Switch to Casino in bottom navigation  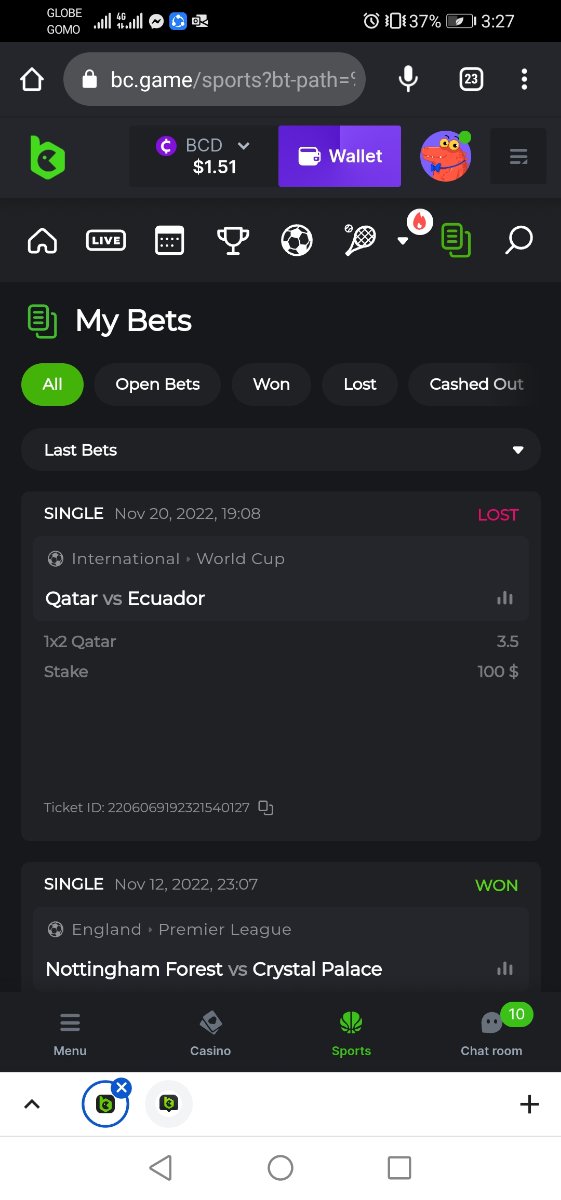point(210,1033)
